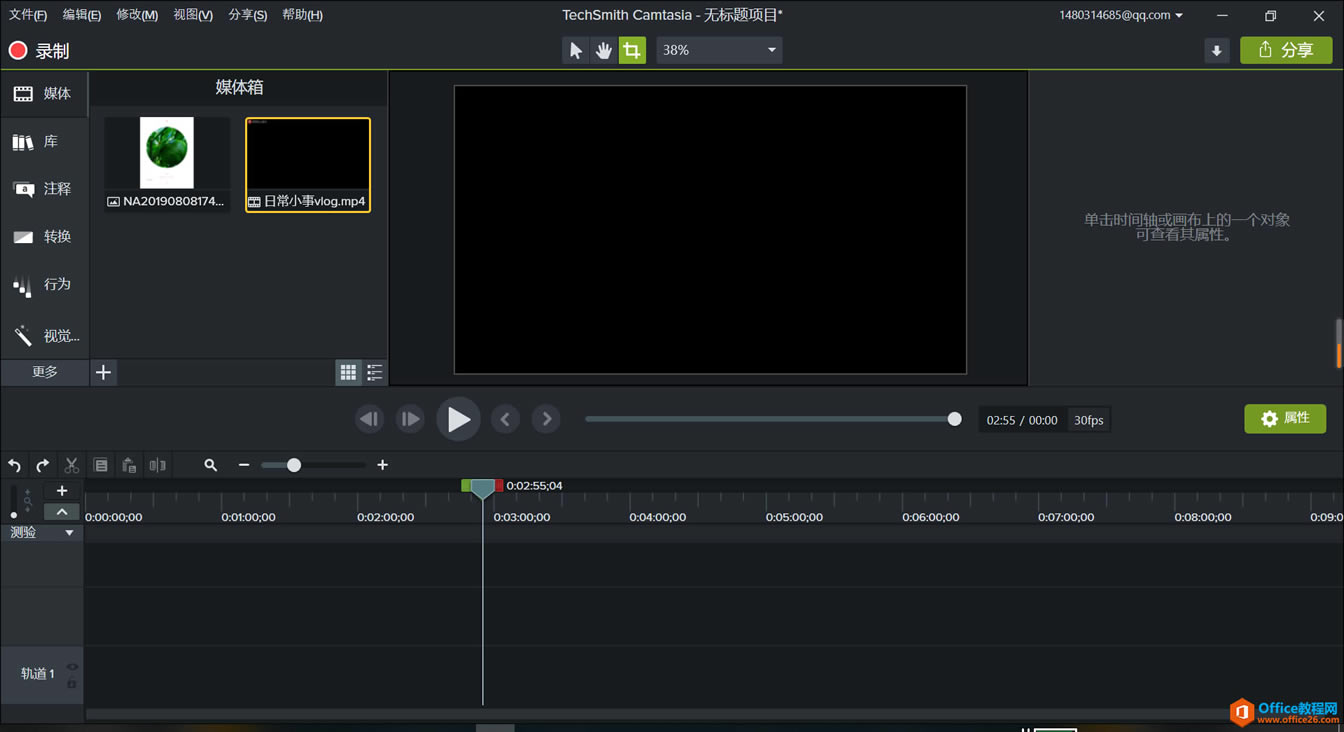Click the red out-point handle on playhead
Image resolution: width=1344 pixels, height=732 pixels.
(499, 486)
